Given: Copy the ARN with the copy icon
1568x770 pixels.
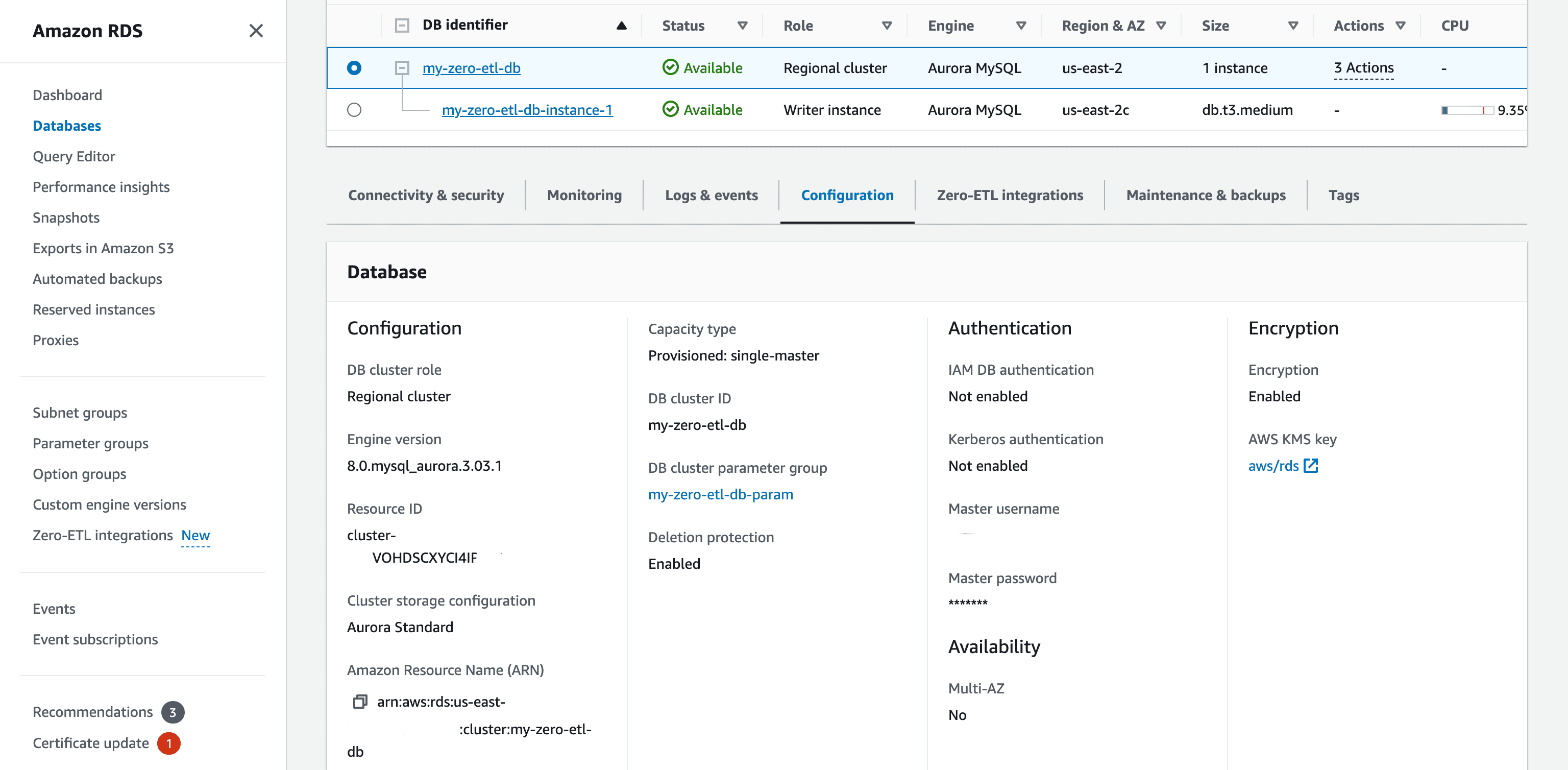Looking at the screenshot, I should pos(360,701).
